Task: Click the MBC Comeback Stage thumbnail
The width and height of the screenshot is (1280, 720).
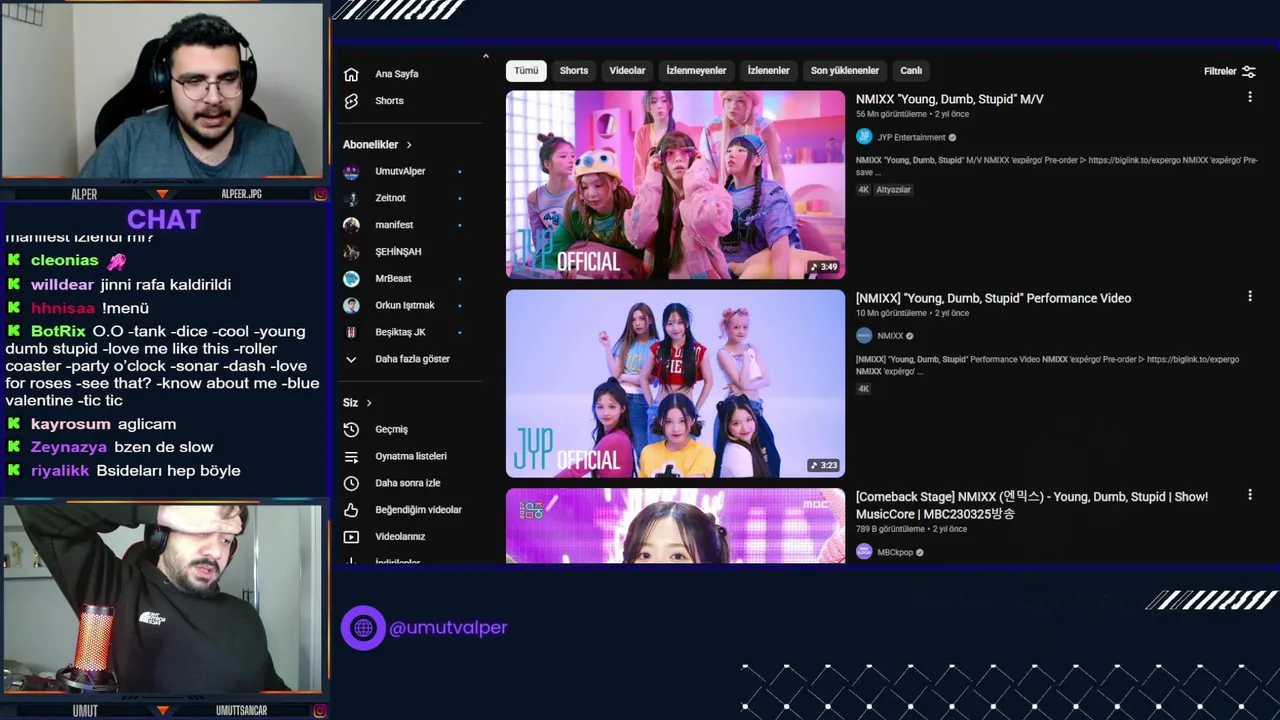Action: point(675,526)
